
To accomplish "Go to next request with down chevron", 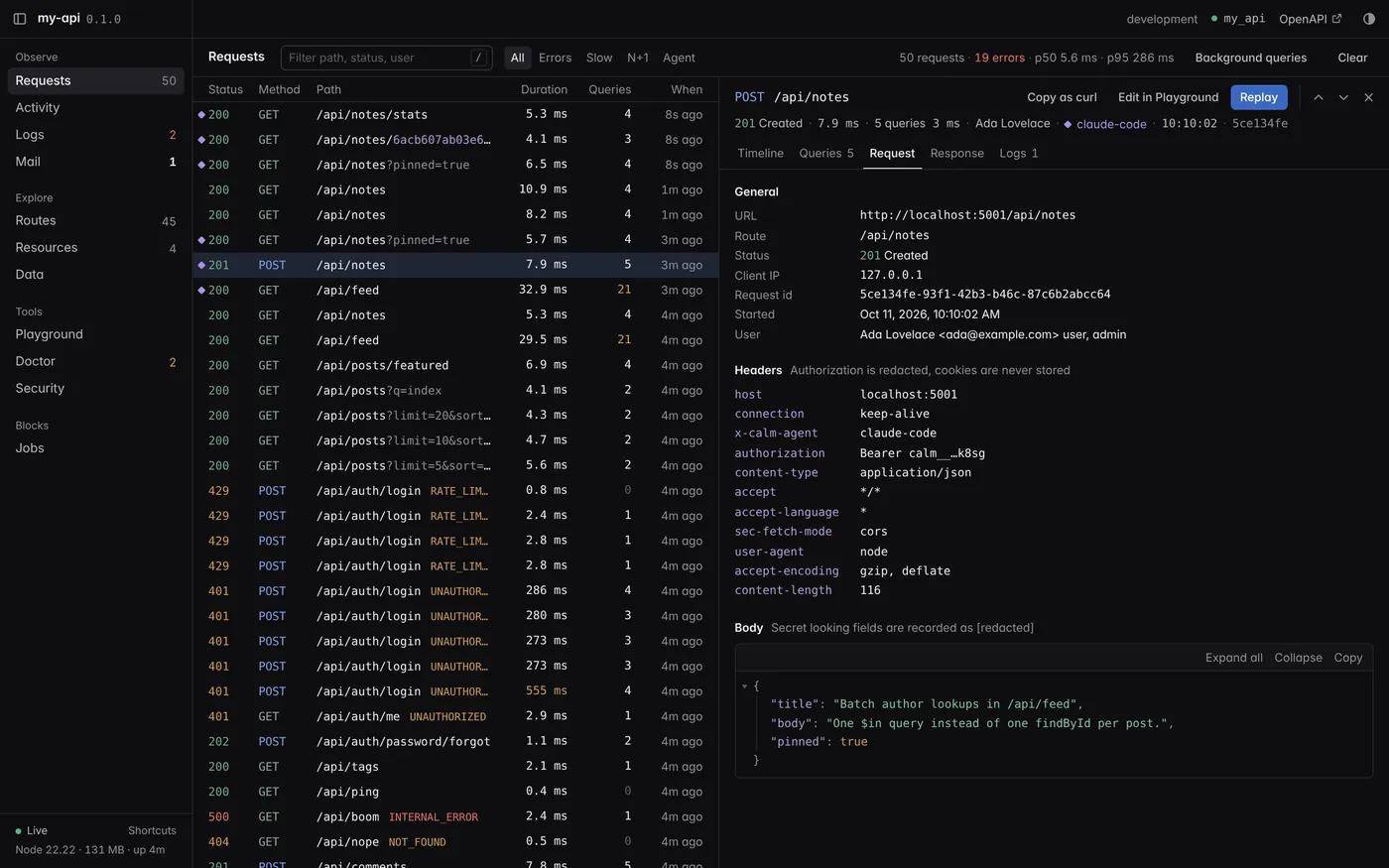I will (x=1343, y=97).
